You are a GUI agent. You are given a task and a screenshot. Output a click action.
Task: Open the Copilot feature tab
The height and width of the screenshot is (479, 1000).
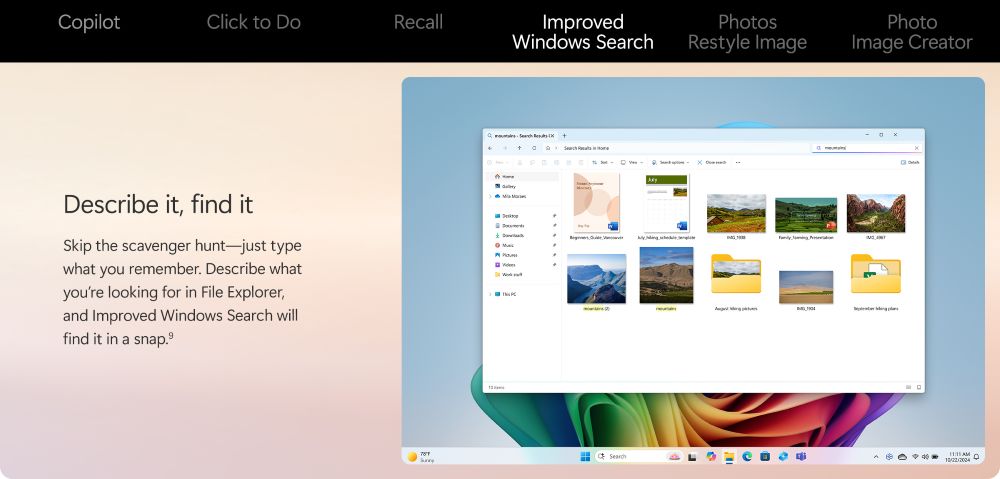pyautogui.click(x=89, y=22)
